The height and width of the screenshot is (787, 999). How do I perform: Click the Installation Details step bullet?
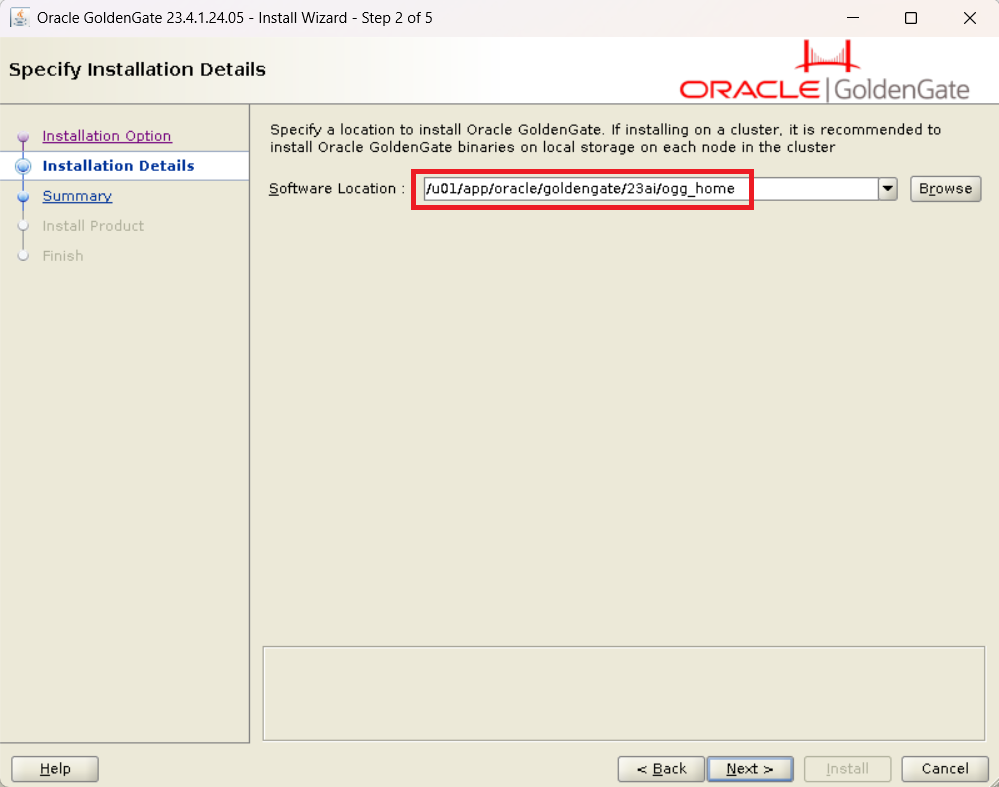pyautogui.click(x=23, y=166)
